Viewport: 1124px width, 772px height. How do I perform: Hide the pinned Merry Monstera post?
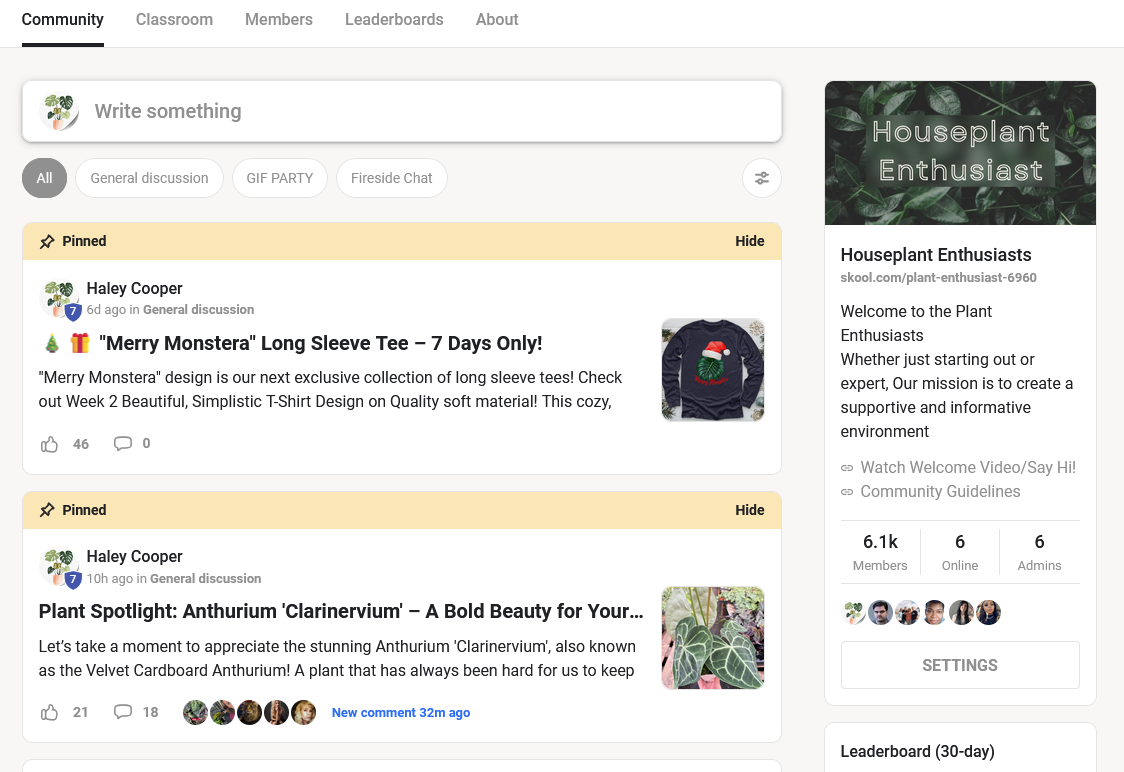pos(749,242)
